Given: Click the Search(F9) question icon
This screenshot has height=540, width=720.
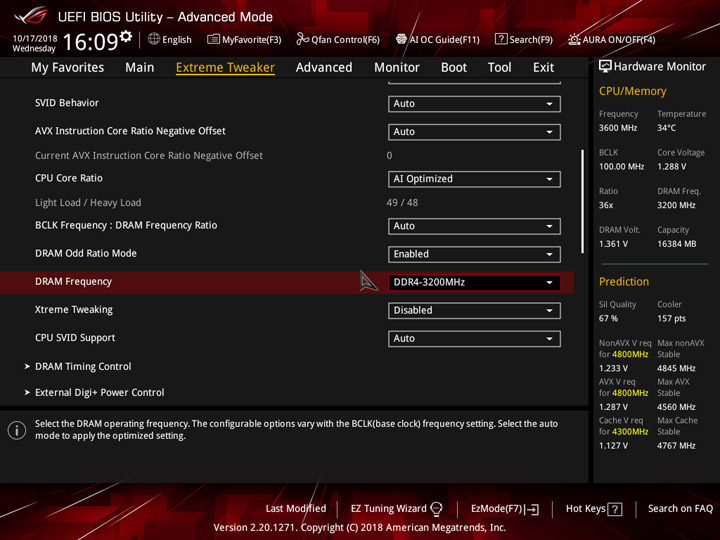Looking at the screenshot, I should pos(501,39).
